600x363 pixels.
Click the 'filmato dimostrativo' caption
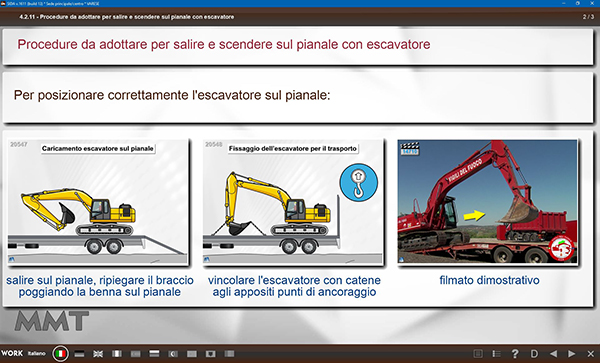pyautogui.click(x=489, y=280)
